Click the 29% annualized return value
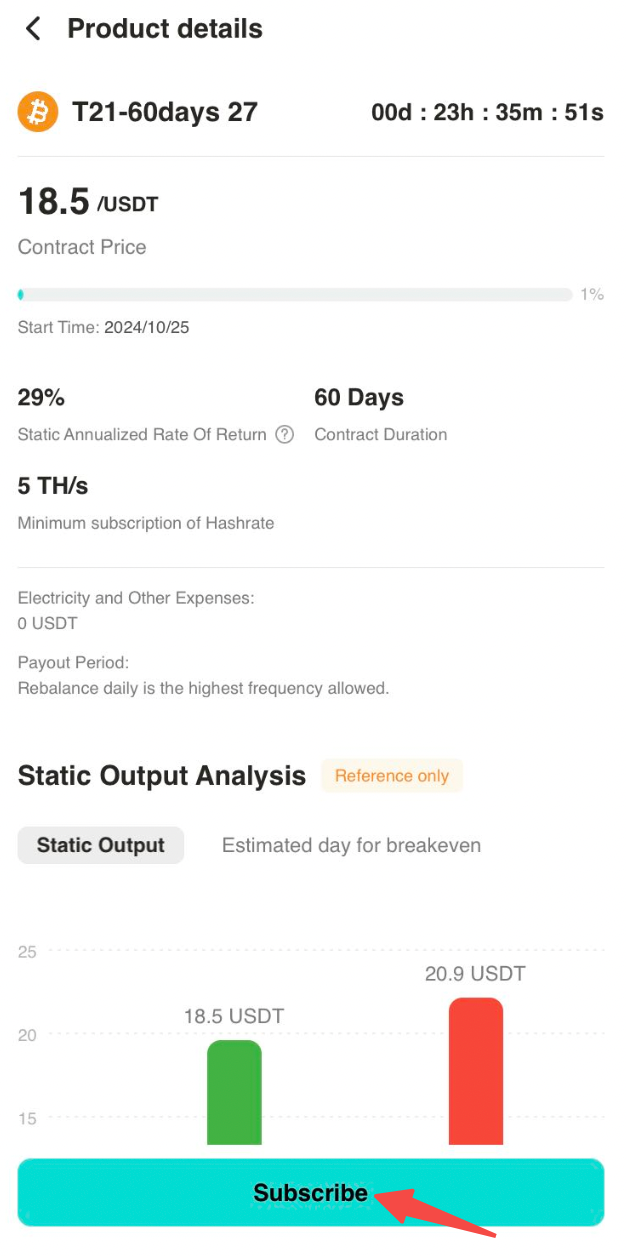Screen dimensions: 626x1256 [41, 397]
